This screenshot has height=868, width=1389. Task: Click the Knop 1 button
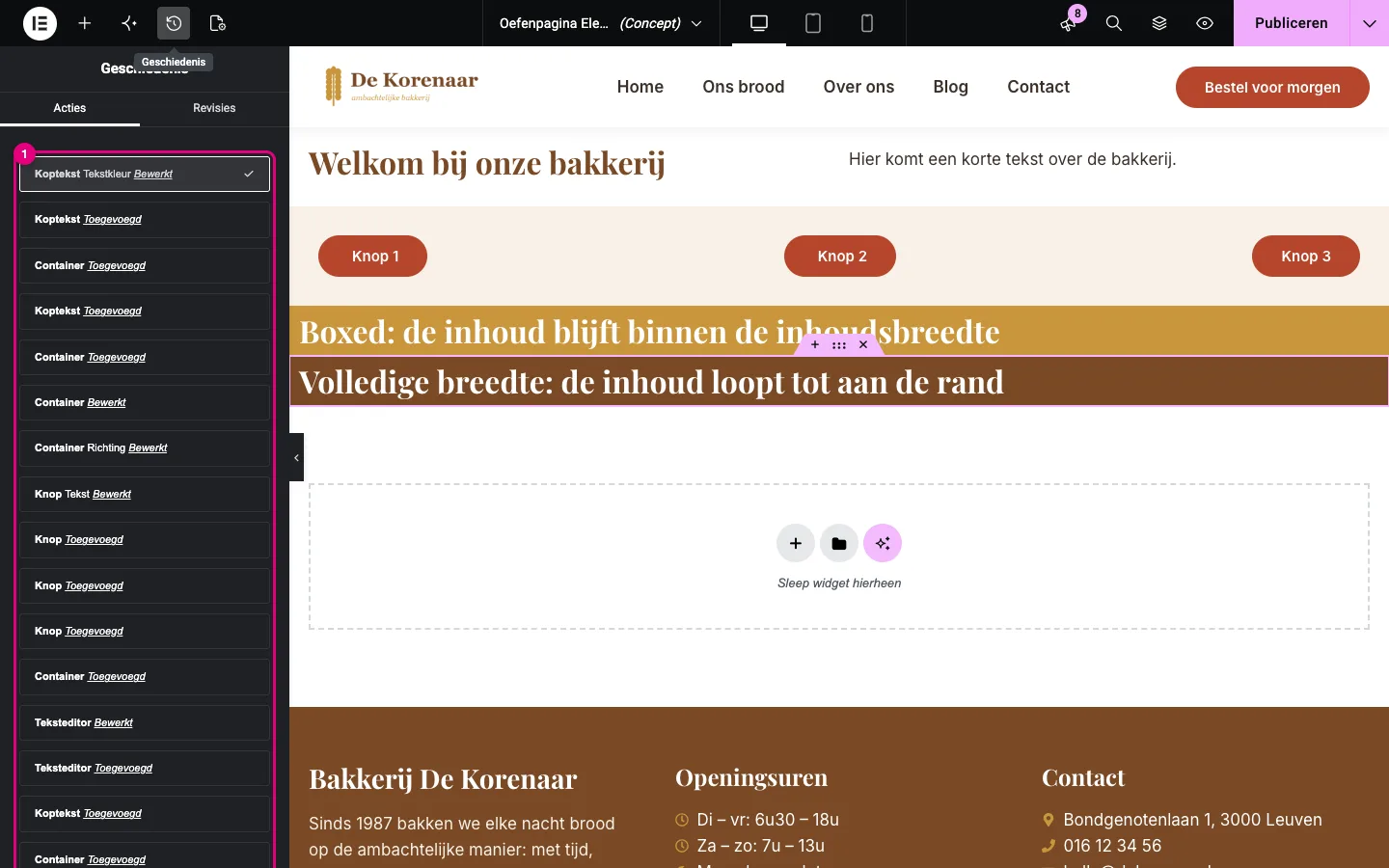pos(372,256)
